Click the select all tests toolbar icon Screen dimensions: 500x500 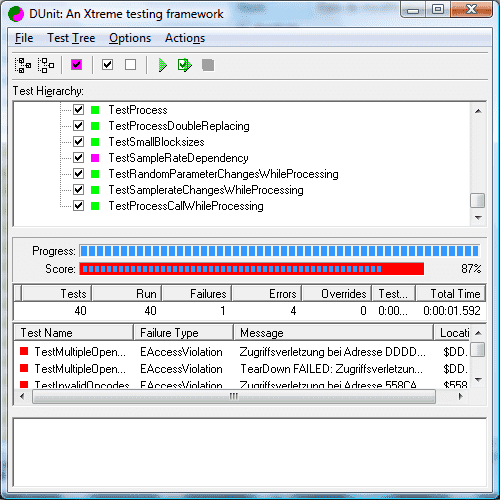coord(23,65)
